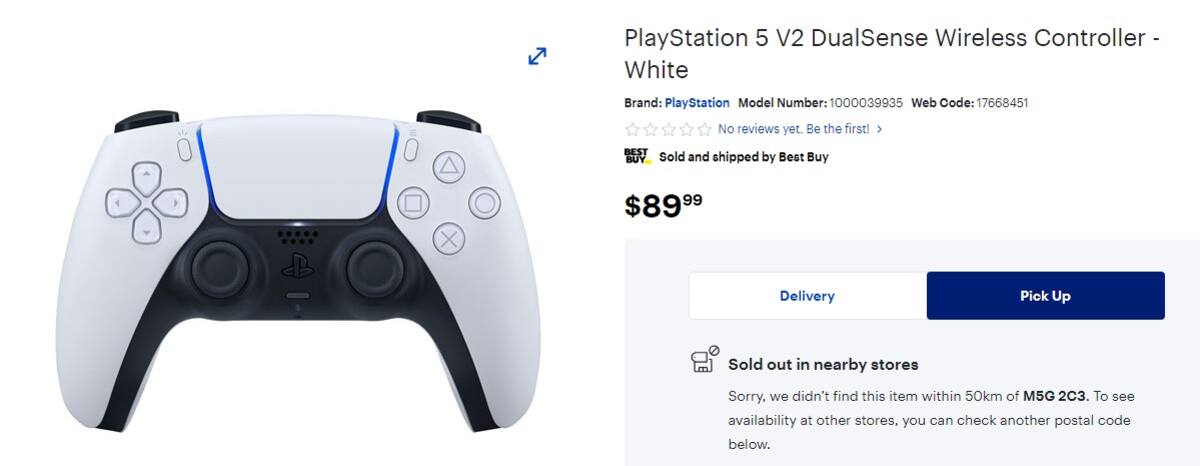Click the sold-out store icon
Screen dimensions: 1200x466
(x=704, y=359)
